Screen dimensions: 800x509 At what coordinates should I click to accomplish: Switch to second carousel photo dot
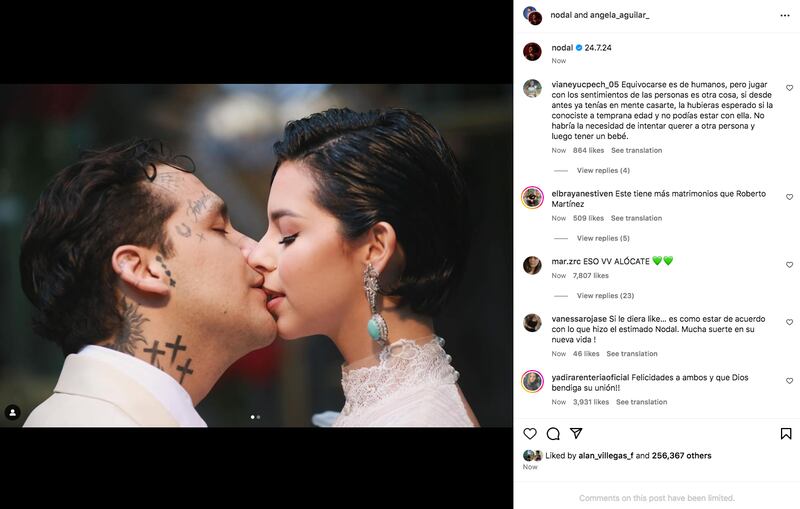pos(259,417)
